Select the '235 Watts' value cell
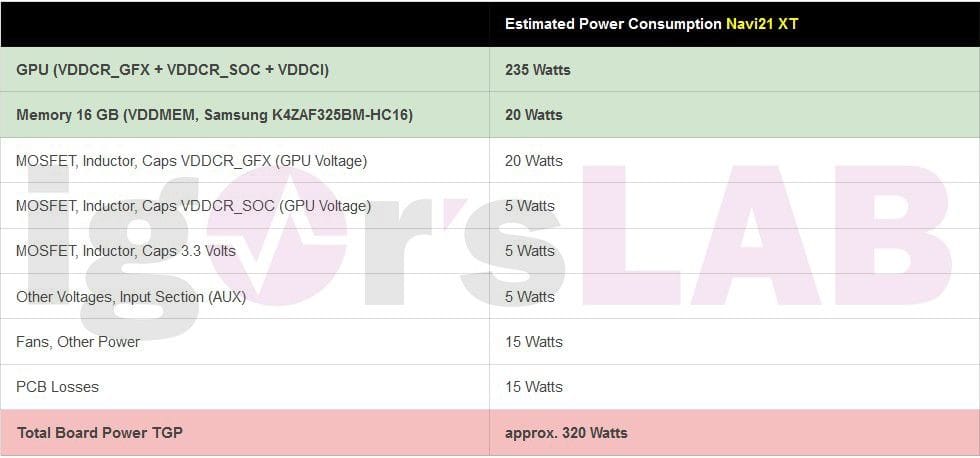Image resolution: width=980 pixels, height=458 pixels. pos(537,70)
